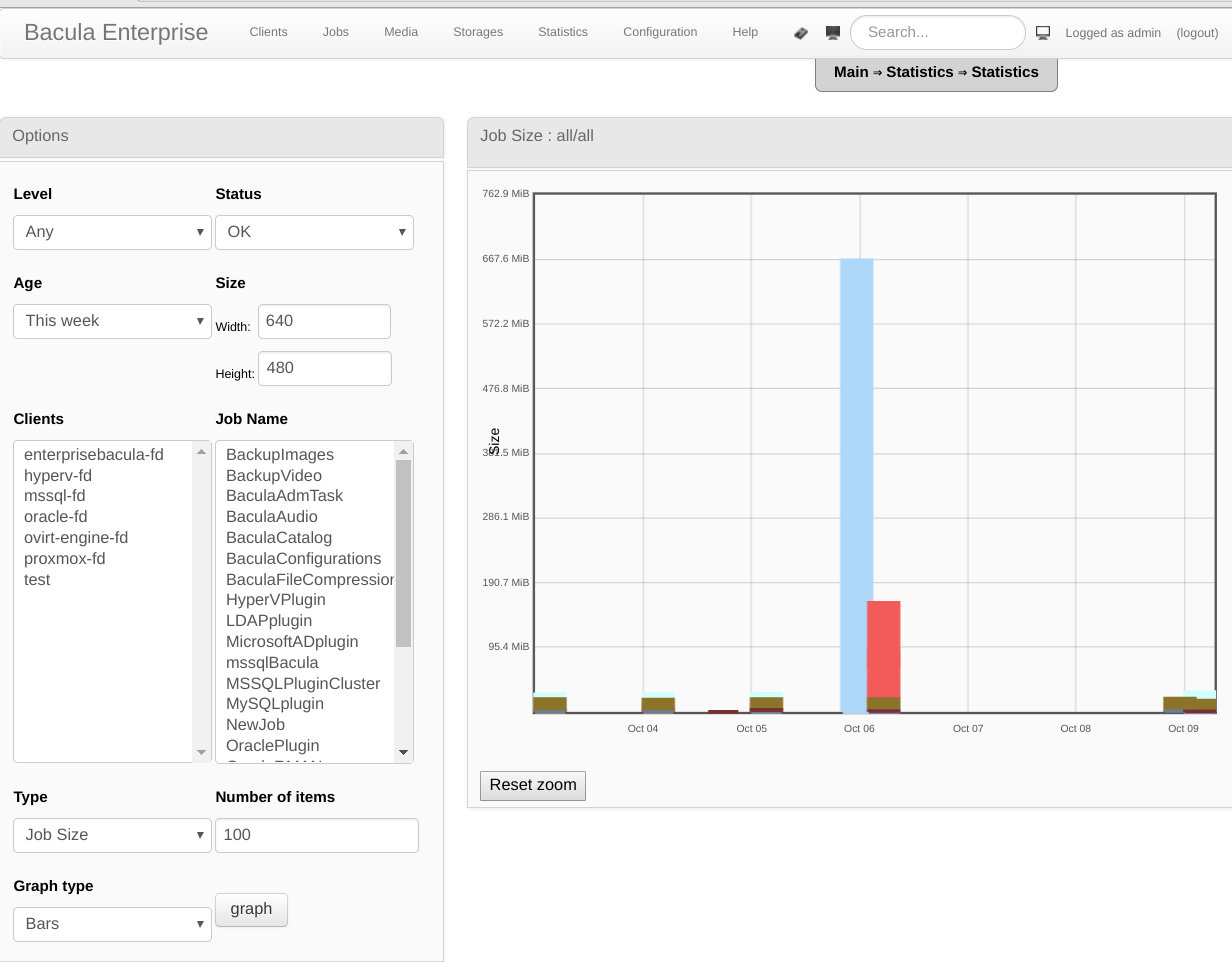Focus the Width input showing 640
This screenshot has width=1232, height=962.
324,321
